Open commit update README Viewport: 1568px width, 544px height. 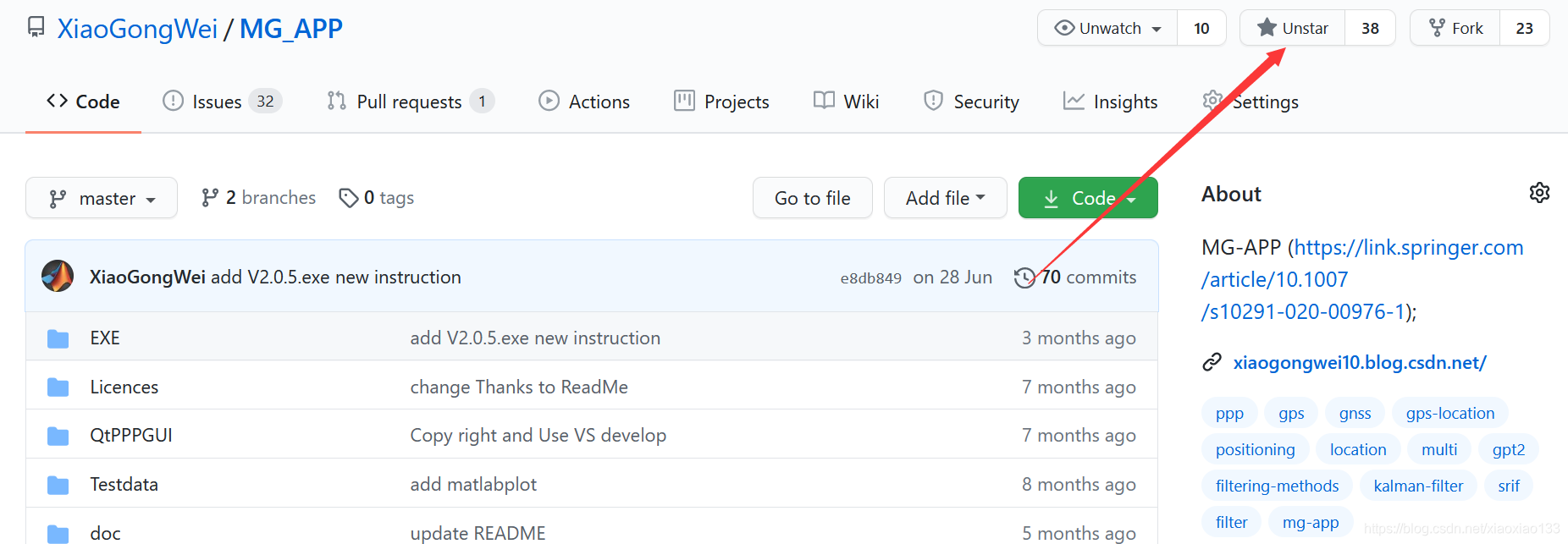(478, 534)
